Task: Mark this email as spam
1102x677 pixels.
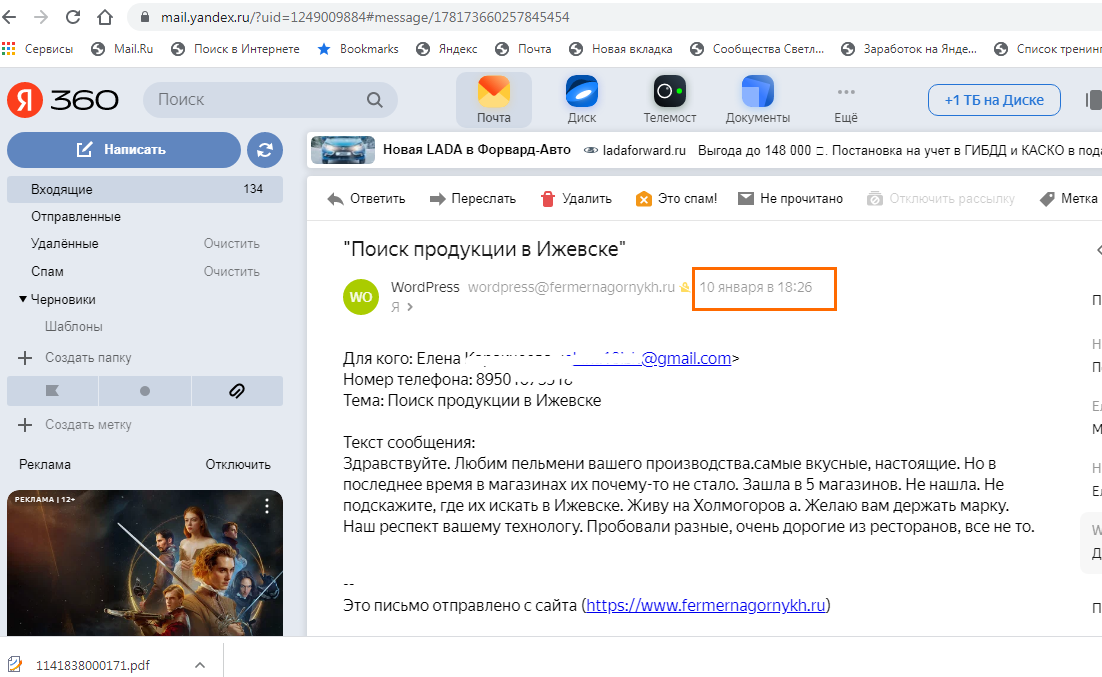Action: tap(644, 199)
